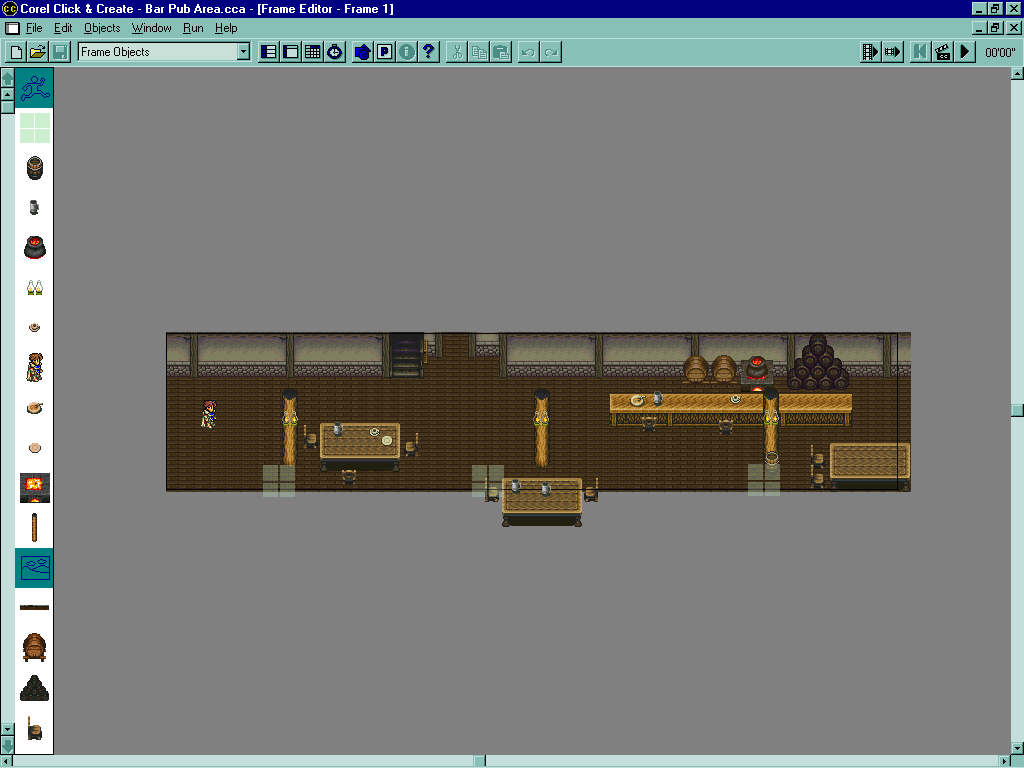Click the horizontal scrollbar thumb at the bottom
This screenshot has width=1024, height=768.
pyautogui.click(x=479, y=761)
